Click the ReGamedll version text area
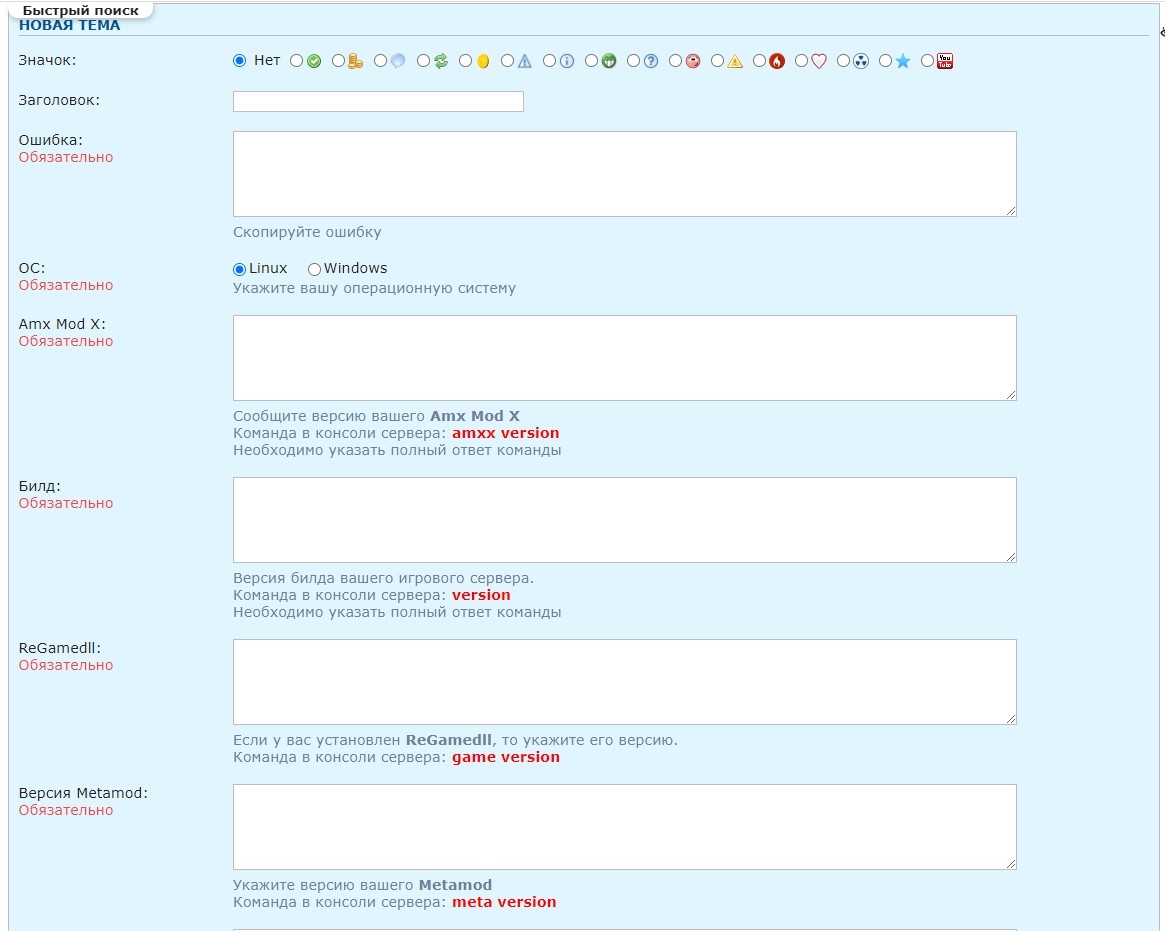Screen dimensions: 1165x931 624,682
